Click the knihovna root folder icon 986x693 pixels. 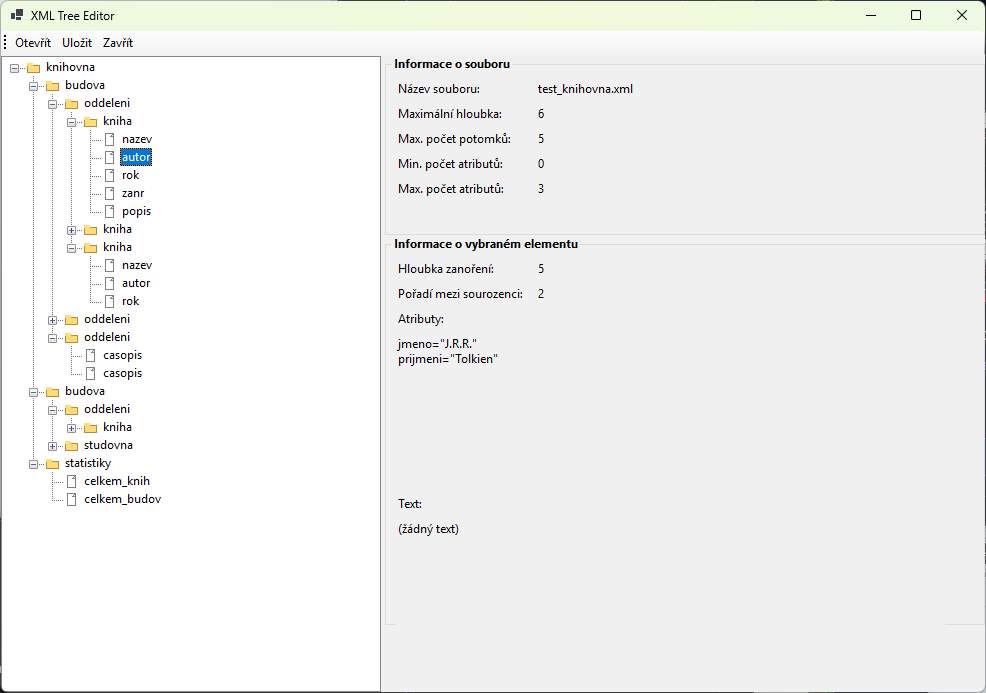(34, 67)
